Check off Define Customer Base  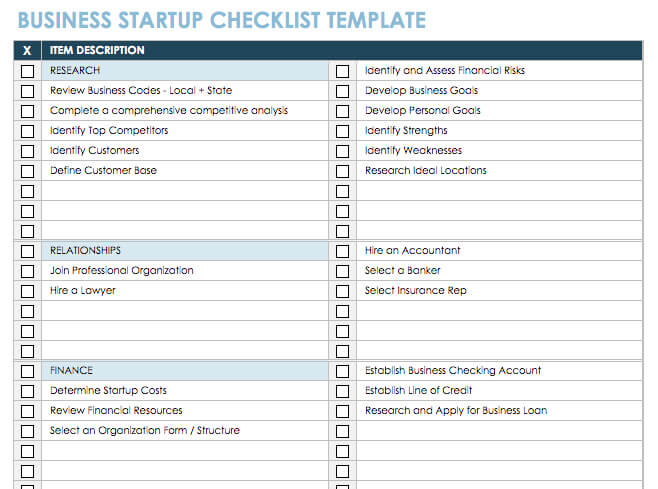pyautogui.click(x=27, y=171)
